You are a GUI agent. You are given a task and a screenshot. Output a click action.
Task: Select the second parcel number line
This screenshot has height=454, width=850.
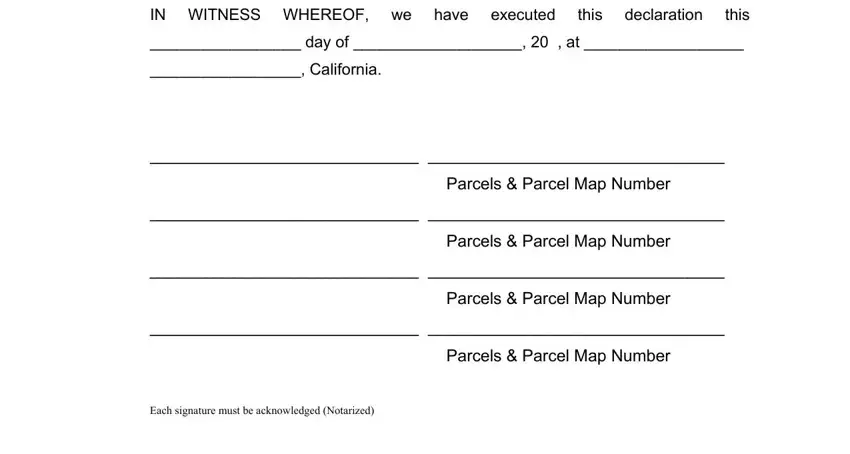[576, 219]
